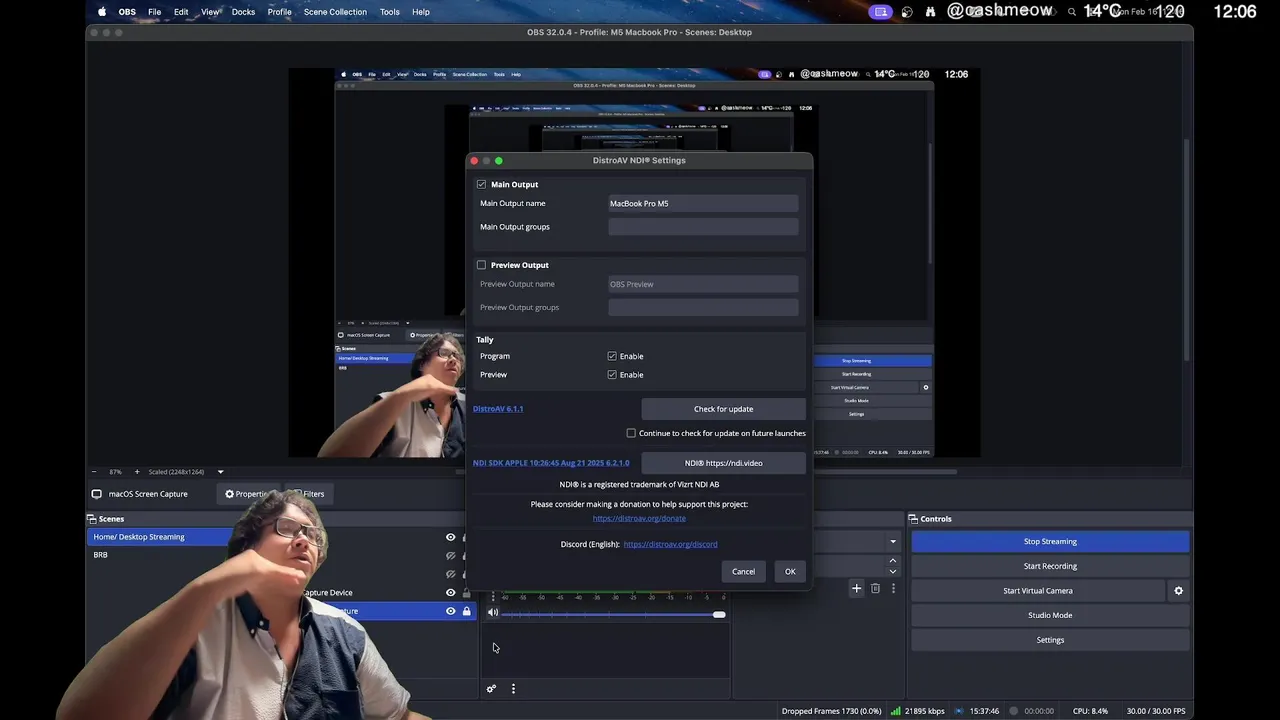The height and width of the screenshot is (720, 1280).
Task: Toggle lock on the Capture Device source
Action: click(x=466, y=593)
